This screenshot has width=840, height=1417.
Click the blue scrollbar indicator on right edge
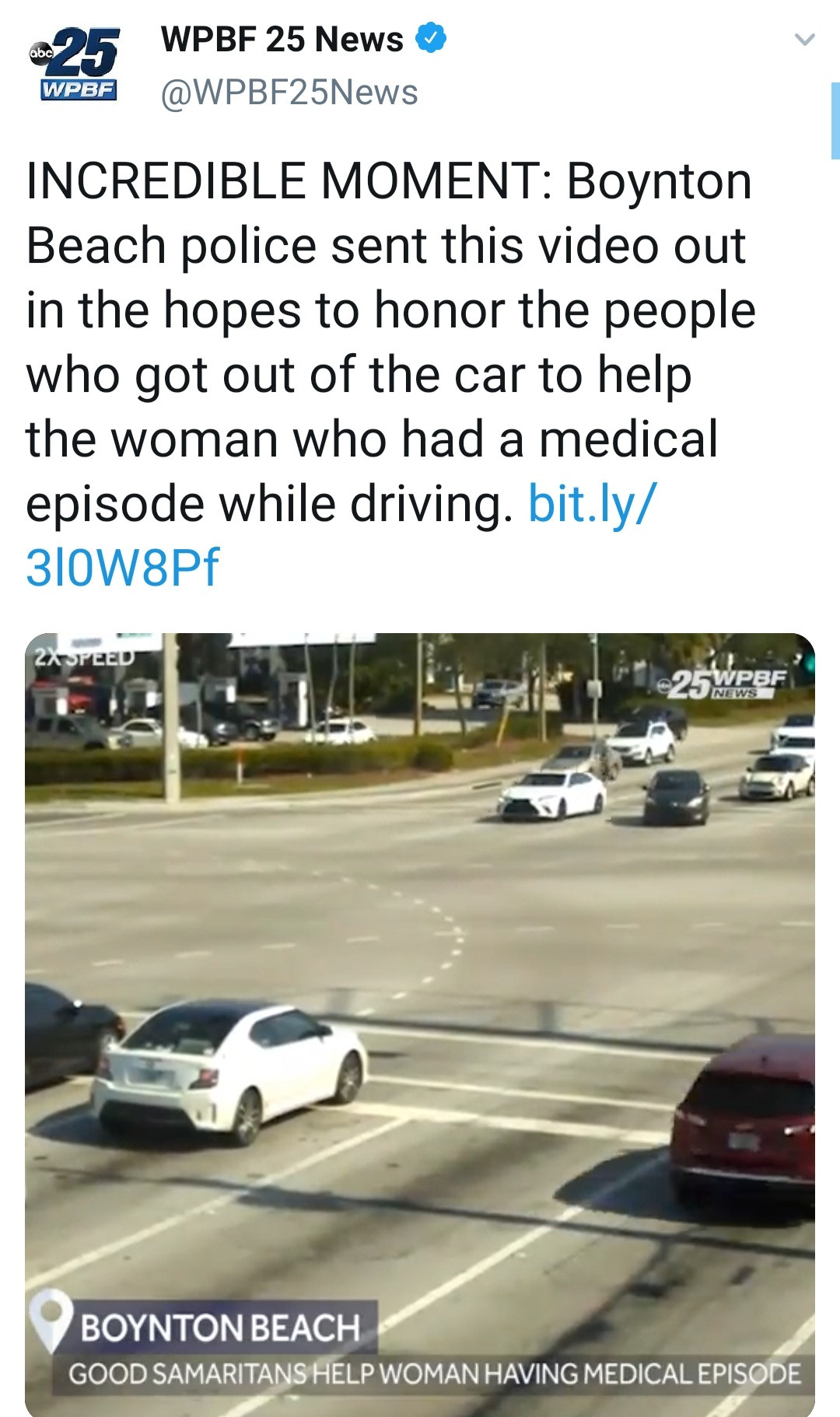coord(835,121)
